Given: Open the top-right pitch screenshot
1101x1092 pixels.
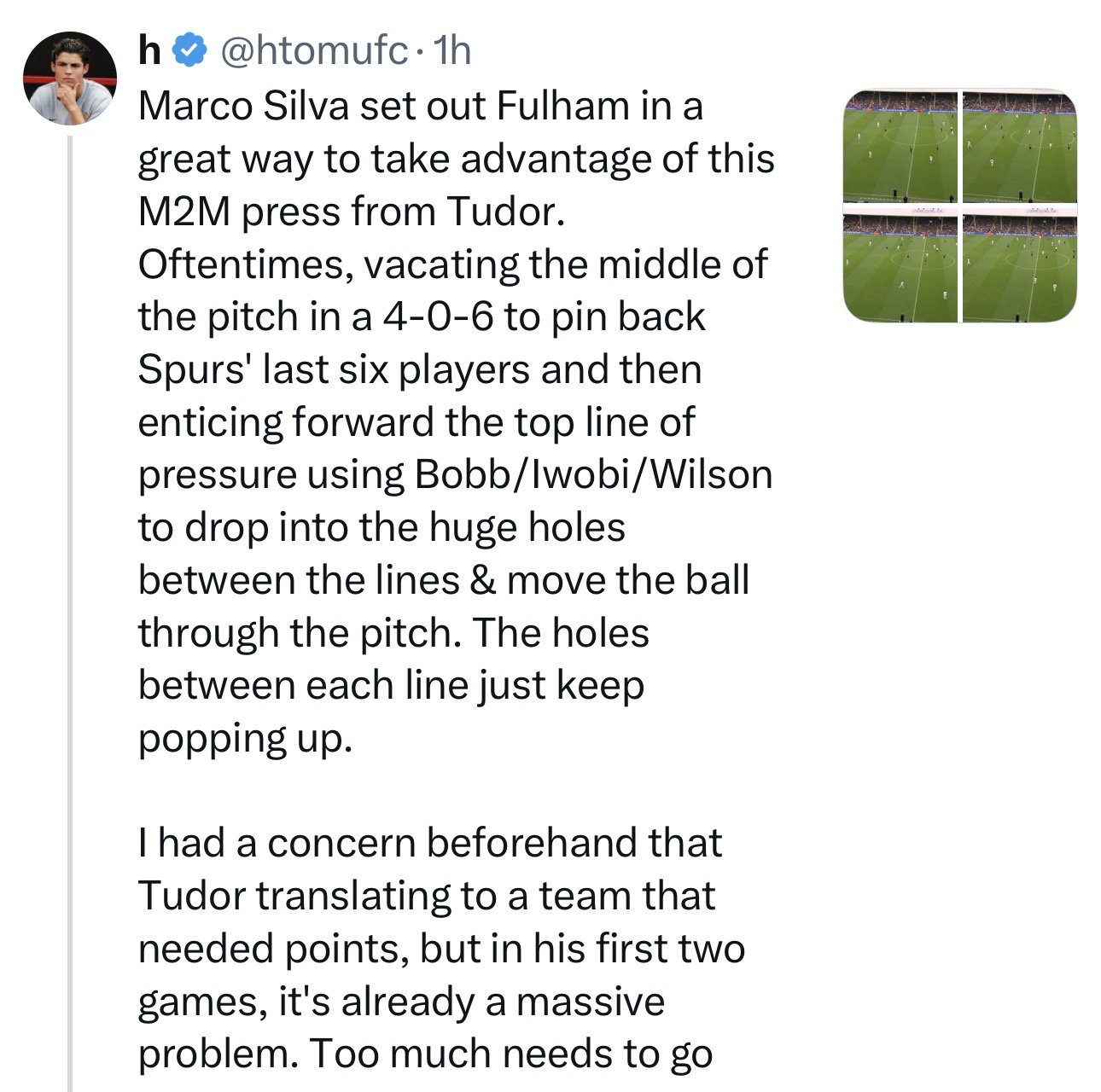Looking at the screenshot, I should [x=1020, y=145].
